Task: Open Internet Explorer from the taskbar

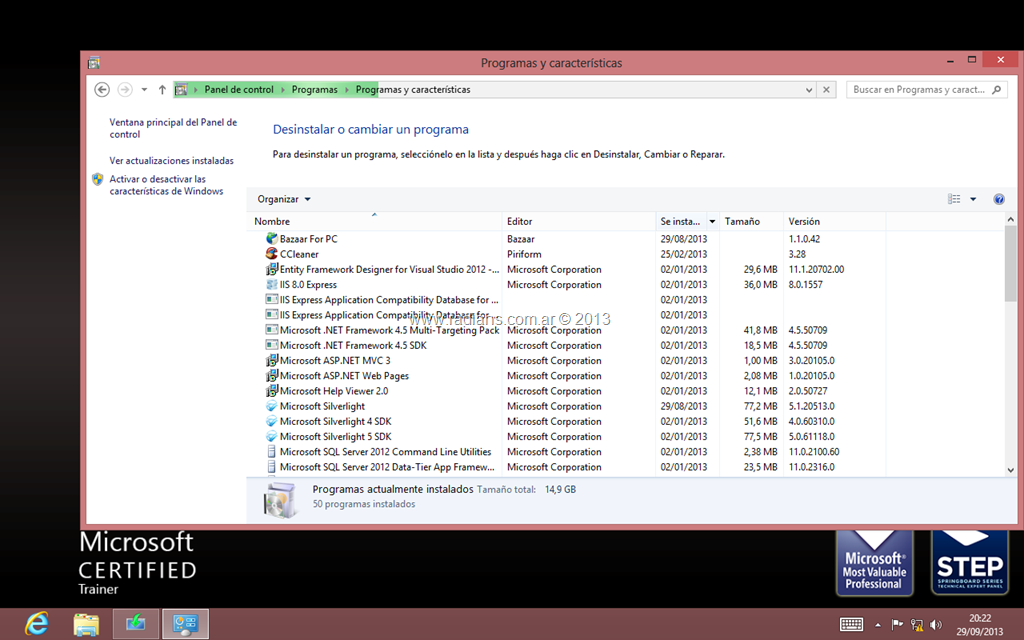Action: tap(37, 623)
